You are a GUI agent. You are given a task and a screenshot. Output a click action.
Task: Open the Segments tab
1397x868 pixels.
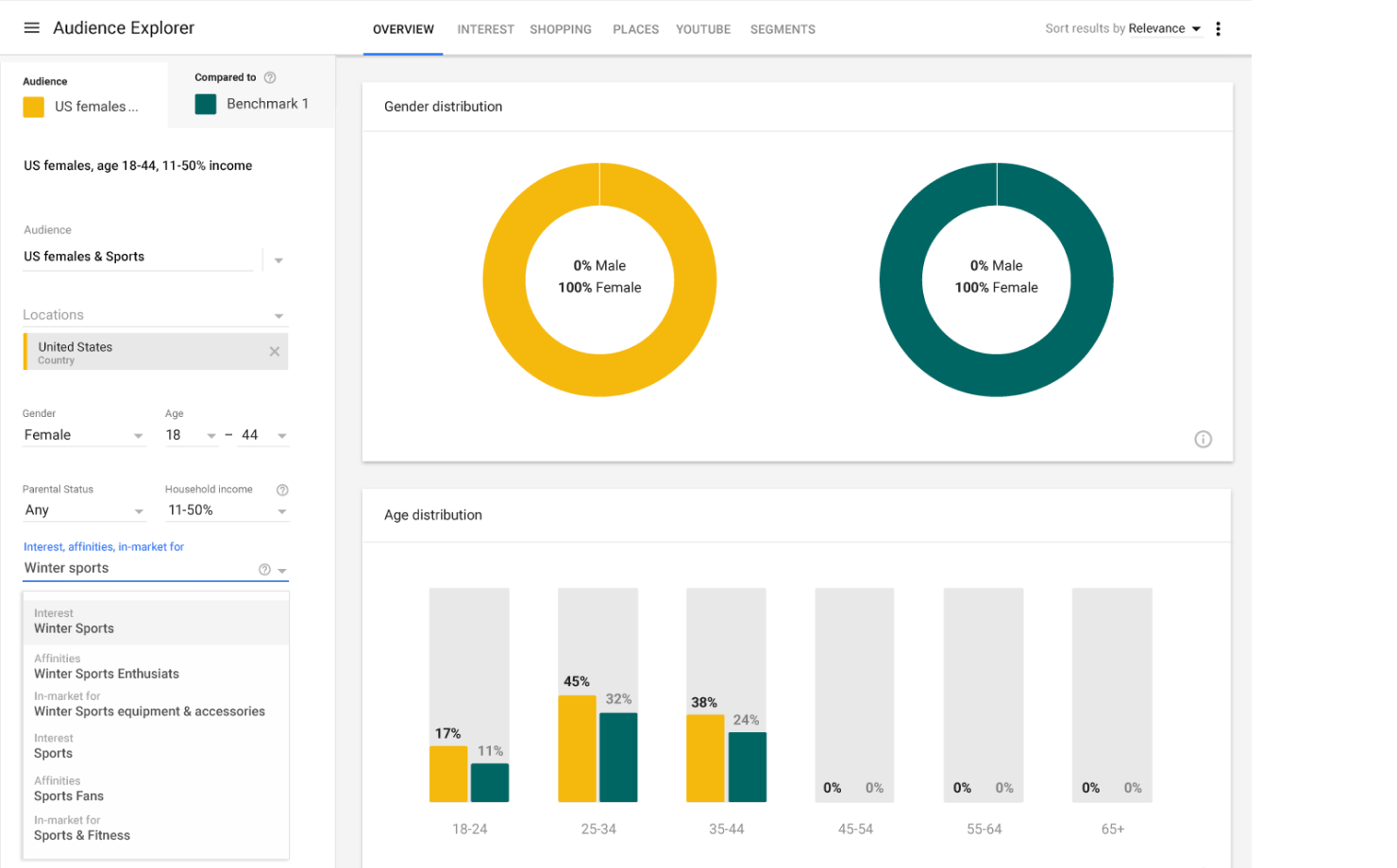[x=783, y=29]
